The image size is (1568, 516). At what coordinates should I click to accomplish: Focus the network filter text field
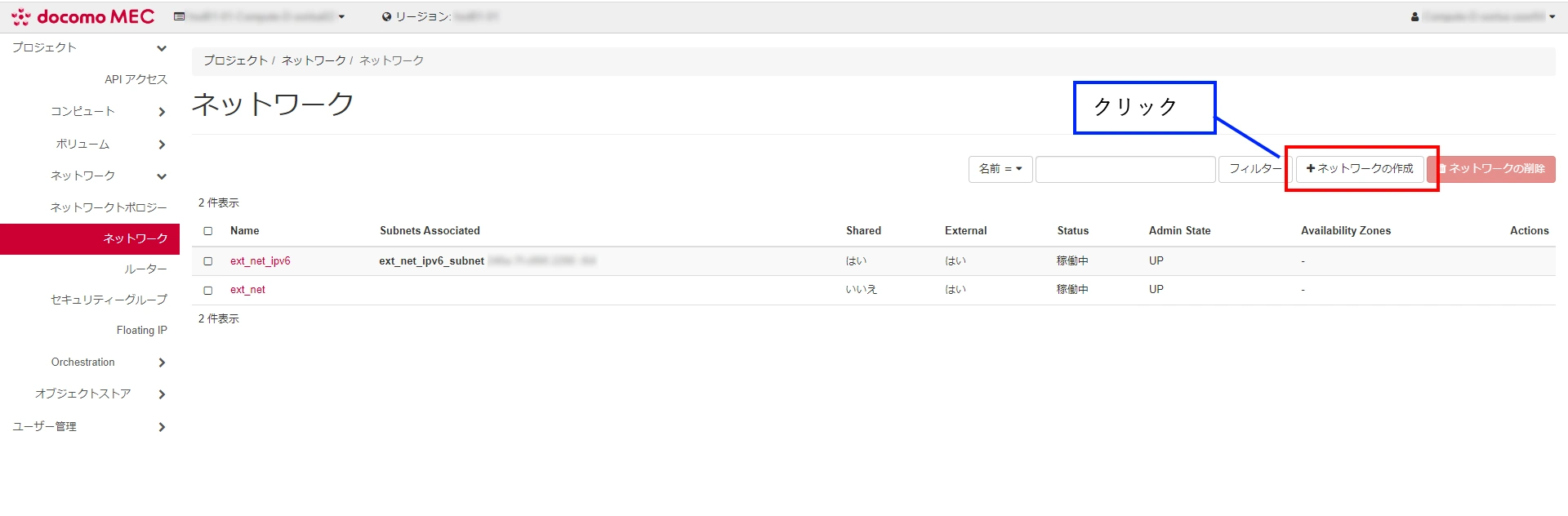click(x=1125, y=169)
